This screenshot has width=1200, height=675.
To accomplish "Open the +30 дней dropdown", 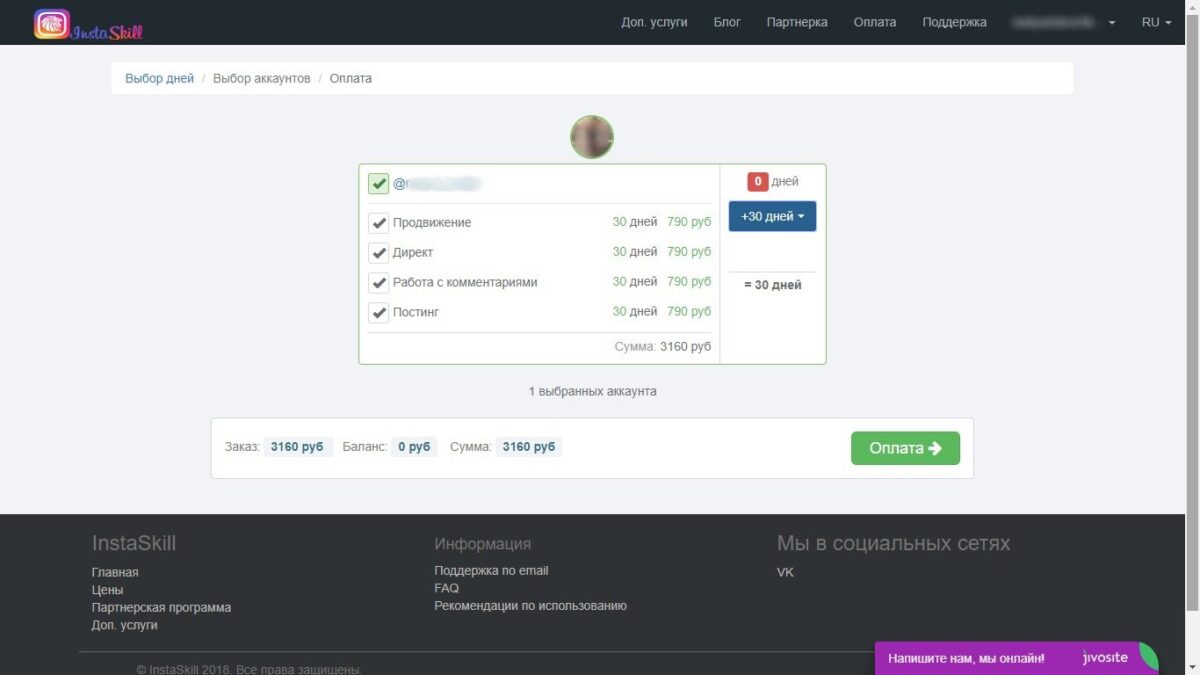I will point(772,216).
